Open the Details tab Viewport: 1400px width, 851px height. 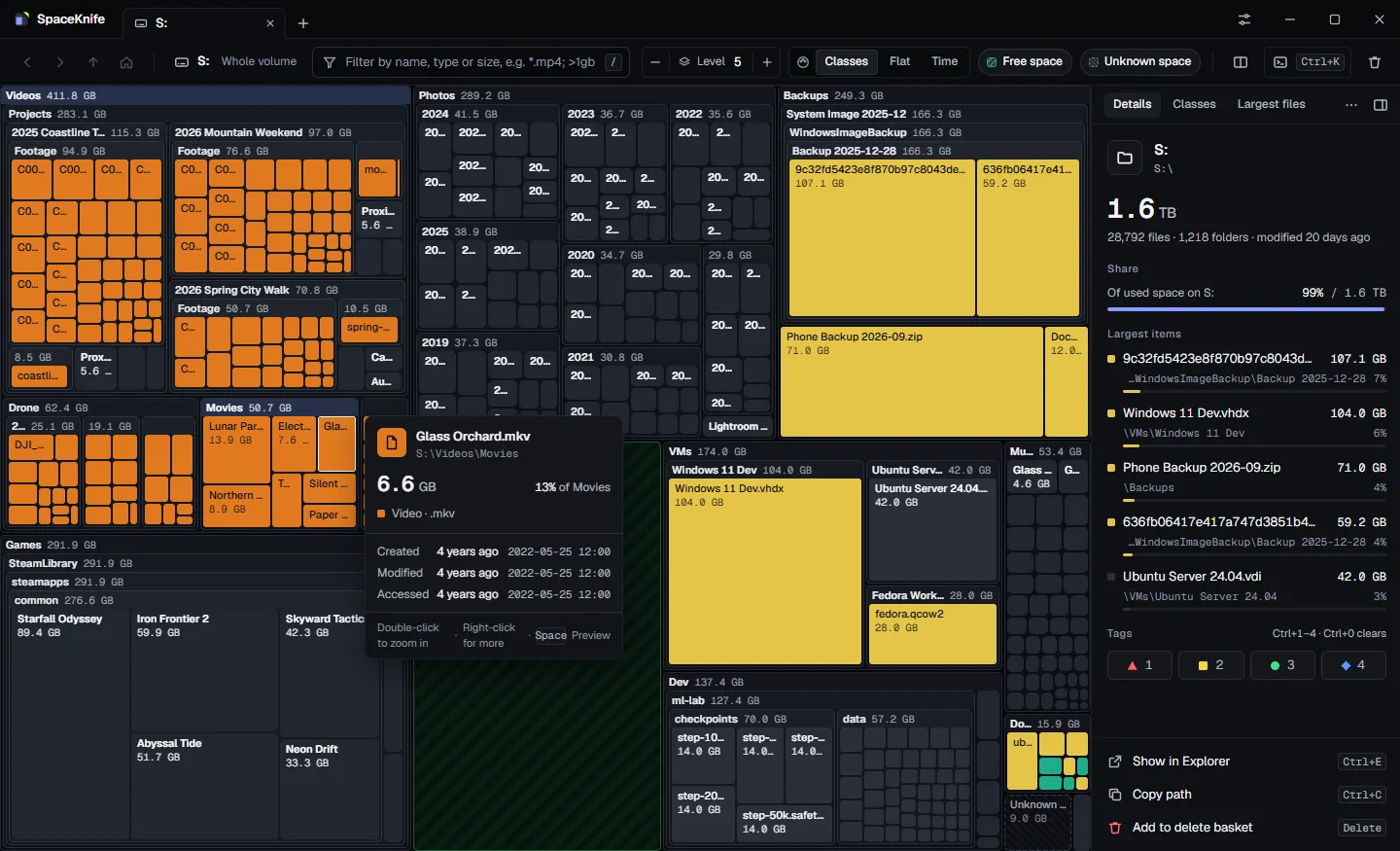pos(1132,104)
